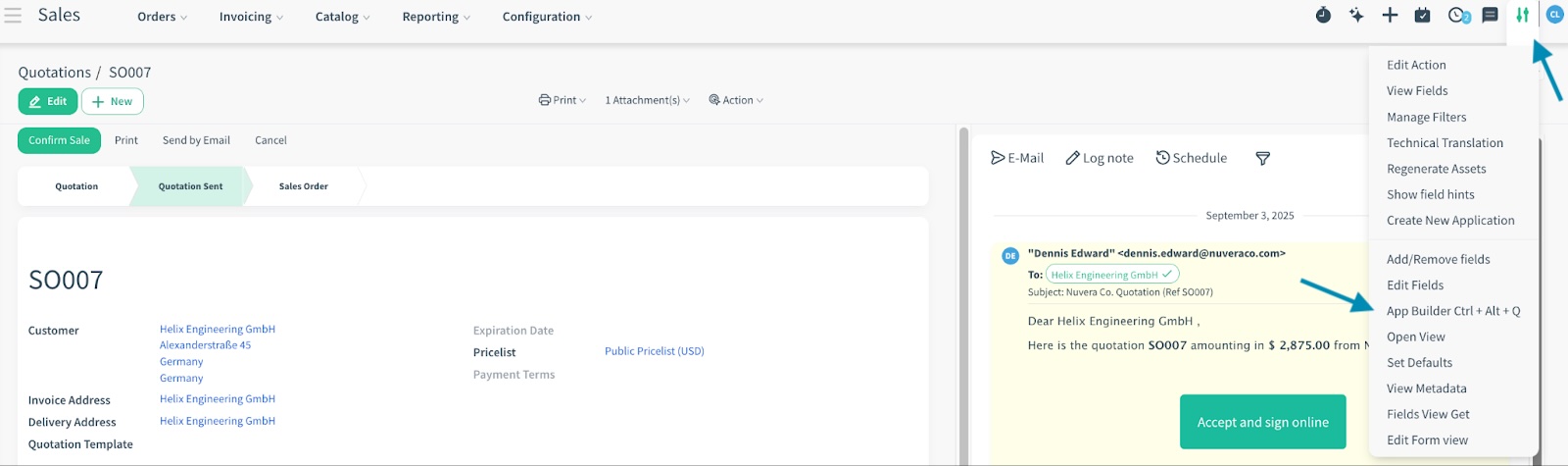1568x466 pixels.
Task: Click the Confirm Sale button
Action: tap(59, 140)
